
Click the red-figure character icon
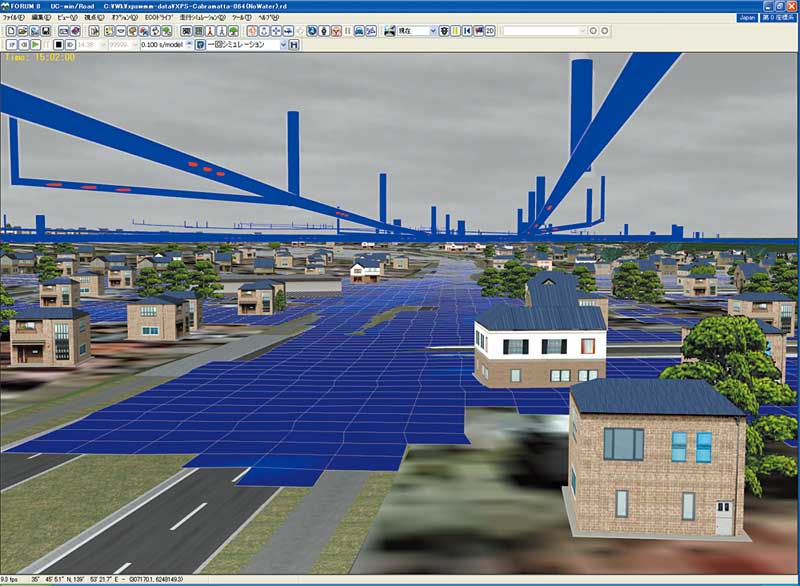(210, 31)
